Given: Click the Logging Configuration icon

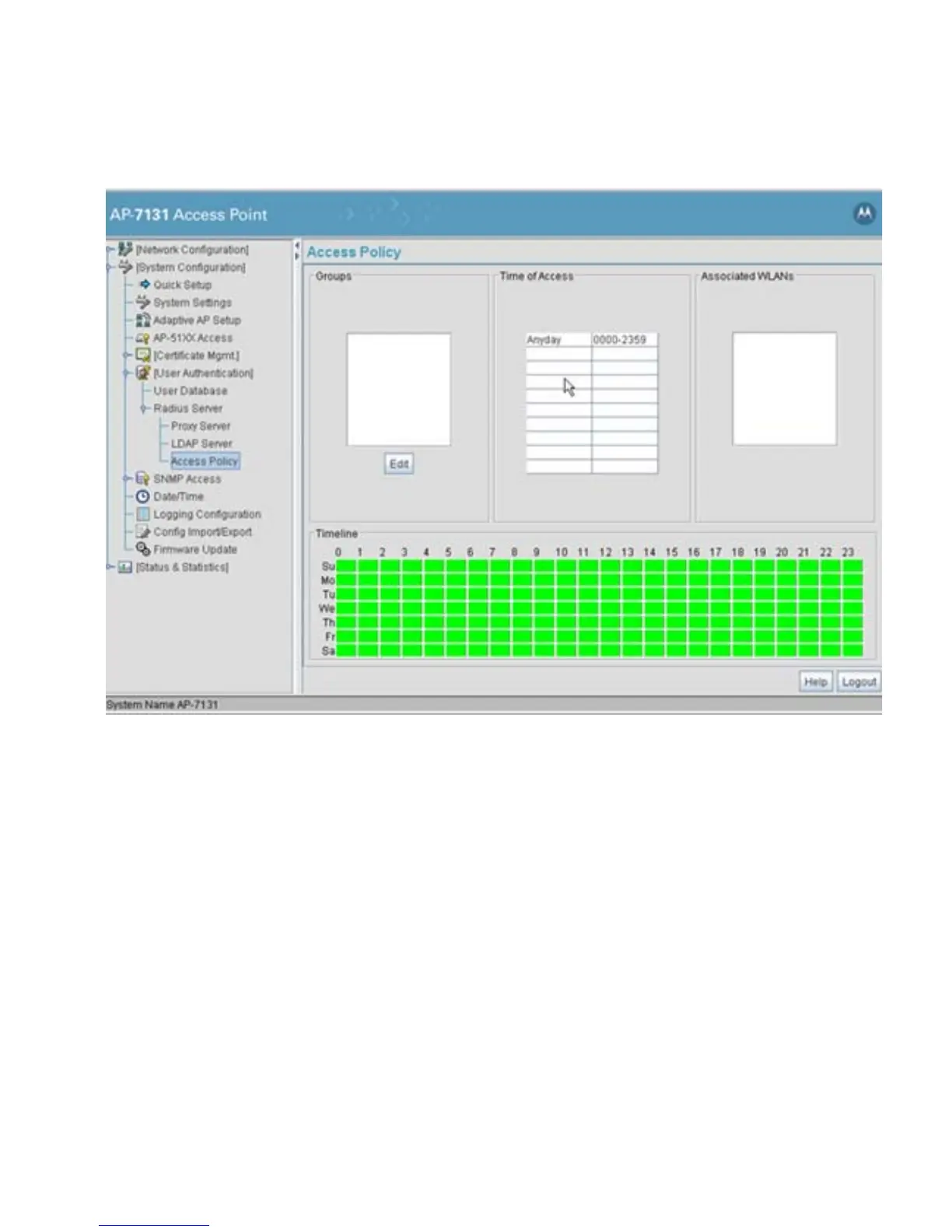Looking at the screenshot, I should click(x=143, y=514).
